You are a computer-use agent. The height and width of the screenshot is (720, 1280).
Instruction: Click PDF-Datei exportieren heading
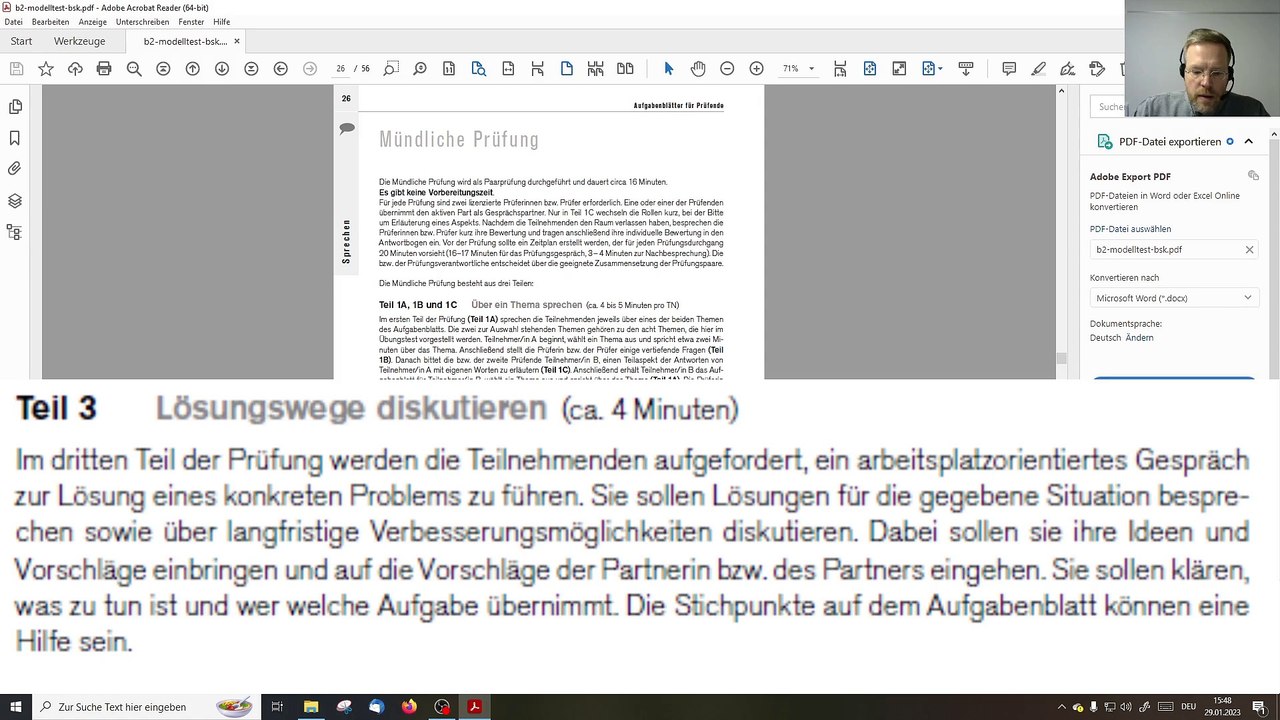[x=1169, y=142]
